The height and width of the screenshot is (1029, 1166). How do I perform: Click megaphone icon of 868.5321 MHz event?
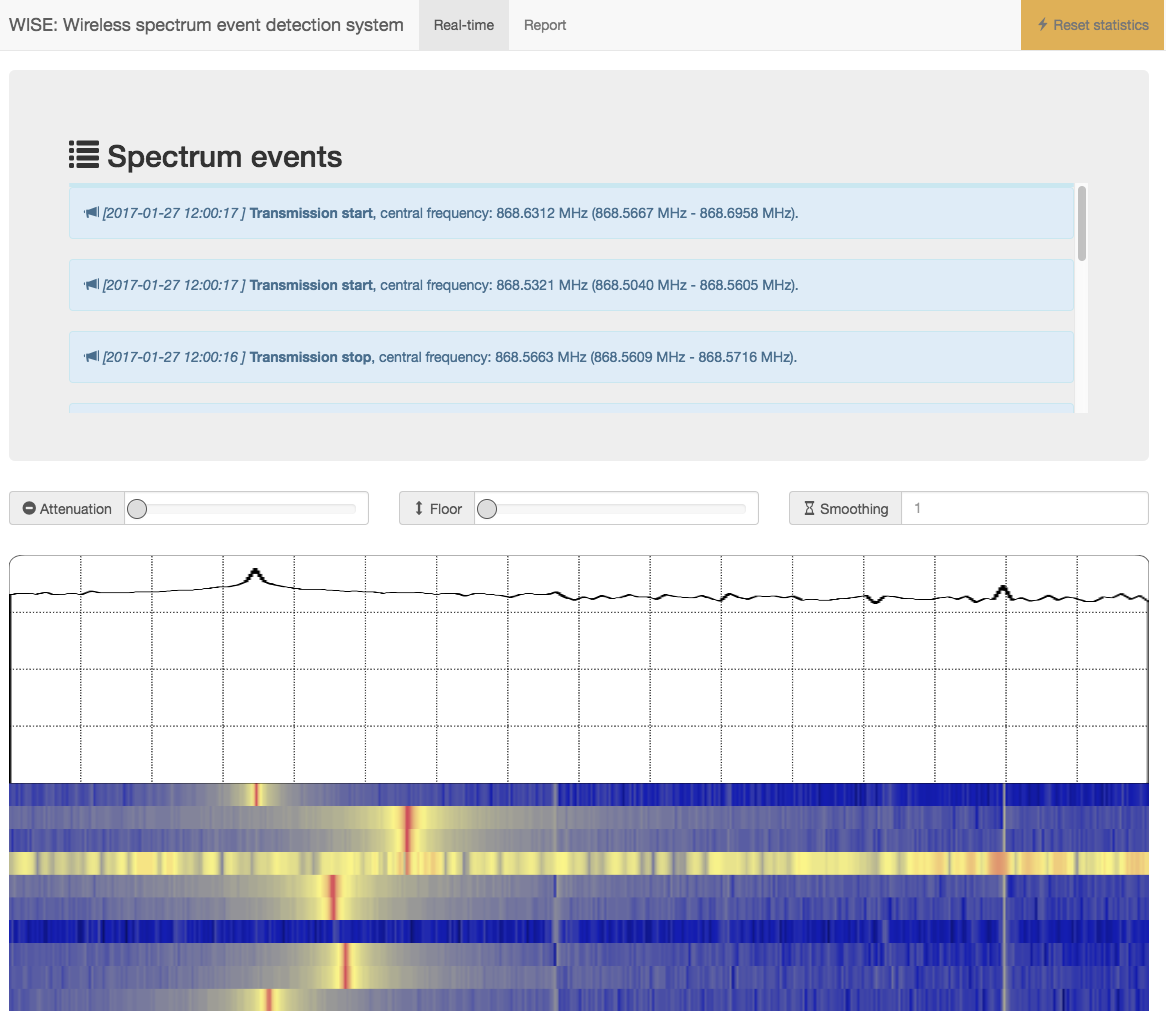point(92,285)
